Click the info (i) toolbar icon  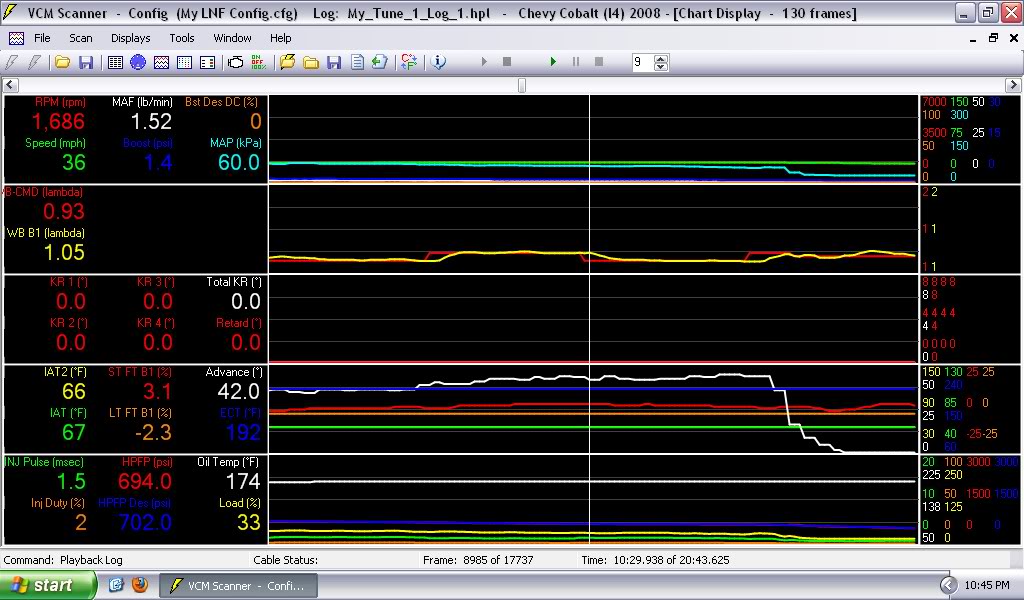click(437, 62)
